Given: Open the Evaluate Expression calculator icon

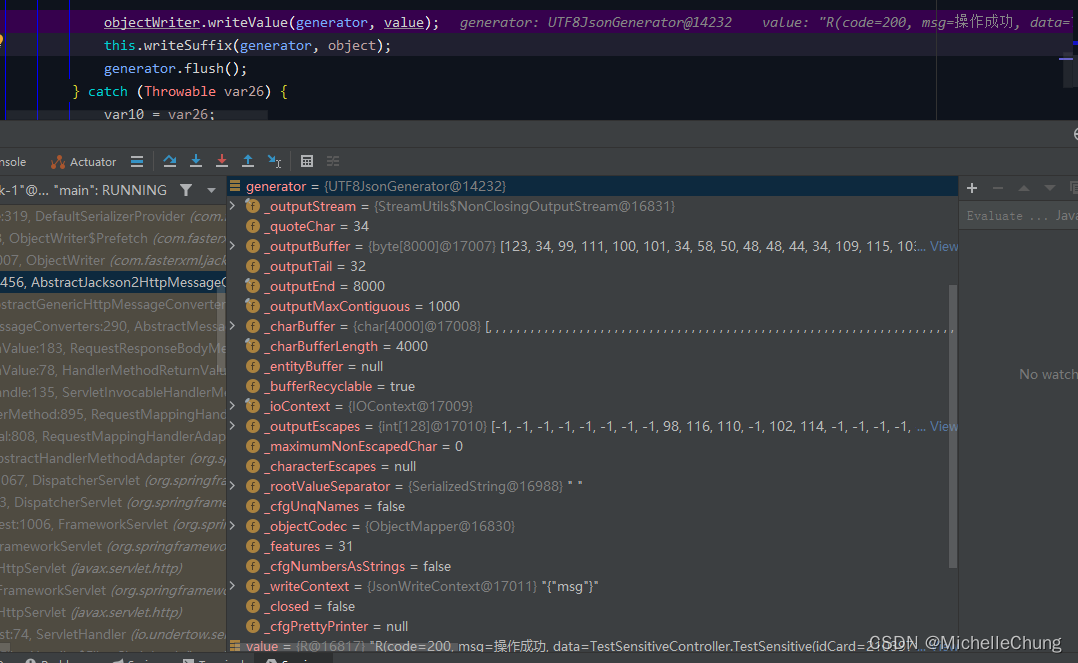Looking at the screenshot, I should pos(306,161).
